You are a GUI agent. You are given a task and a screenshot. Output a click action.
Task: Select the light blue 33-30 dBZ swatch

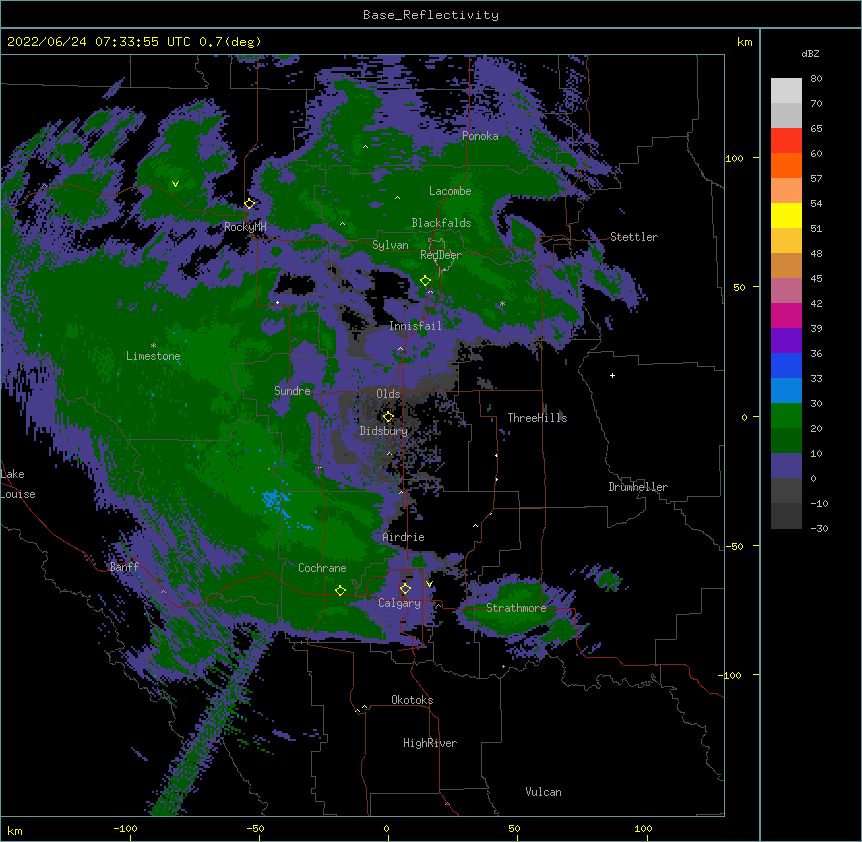[786, 391]
